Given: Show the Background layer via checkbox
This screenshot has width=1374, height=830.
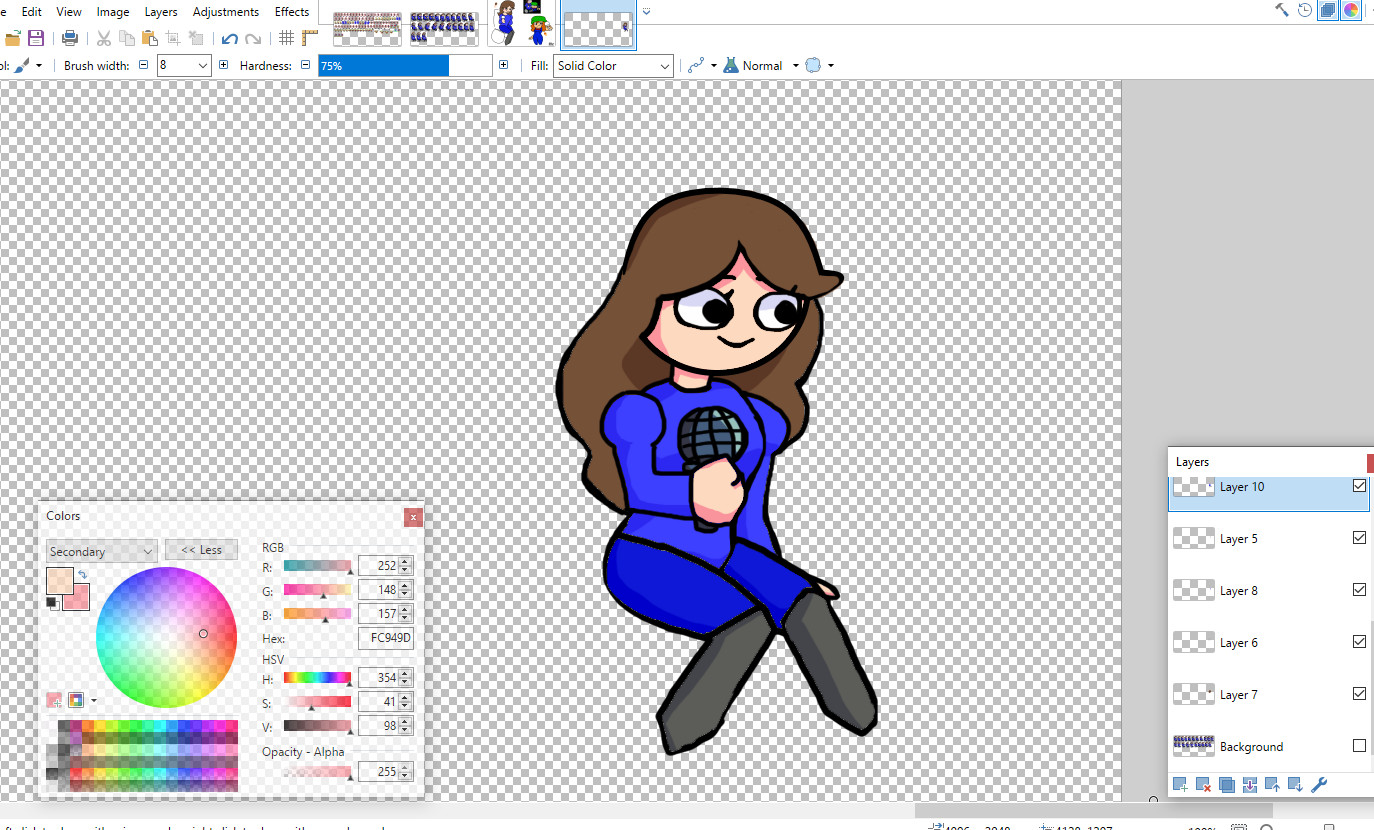Looking at the screenshot, I should [1359, 746].
